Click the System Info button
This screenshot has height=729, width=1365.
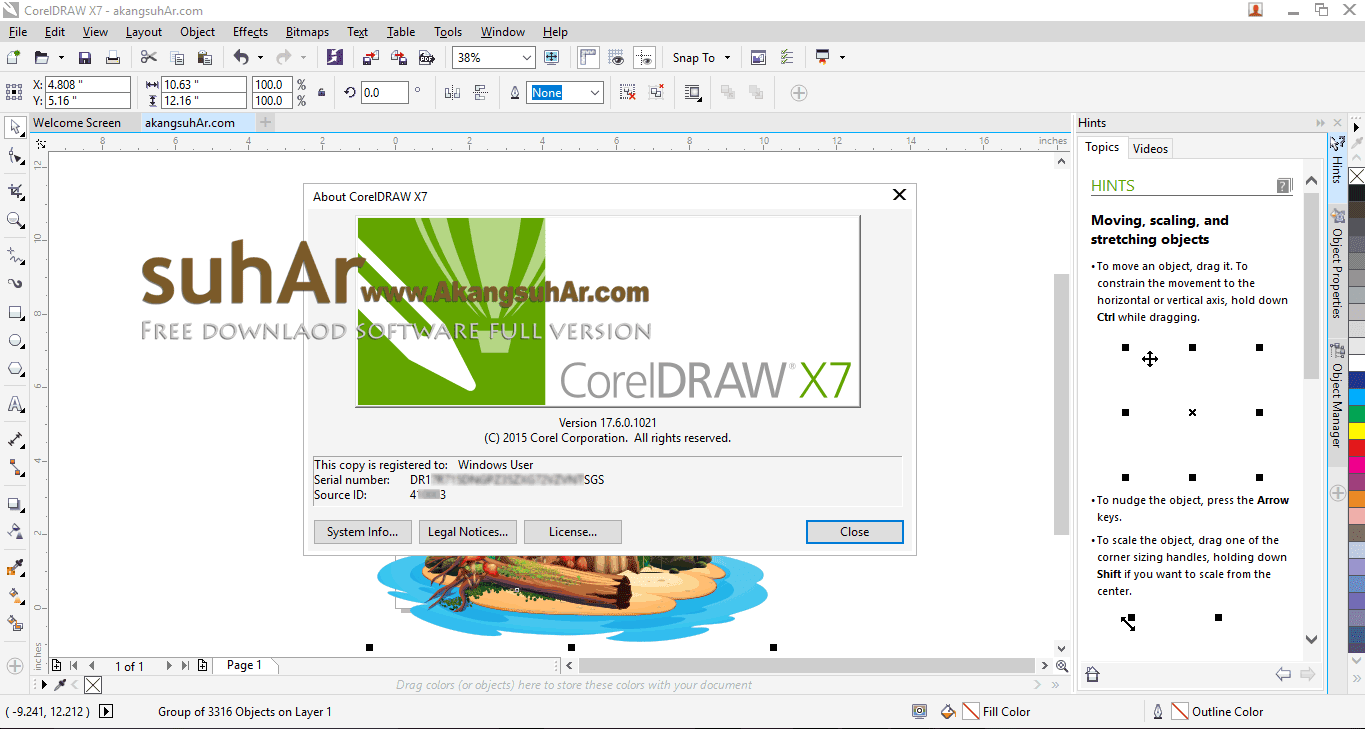coord(362,531)
